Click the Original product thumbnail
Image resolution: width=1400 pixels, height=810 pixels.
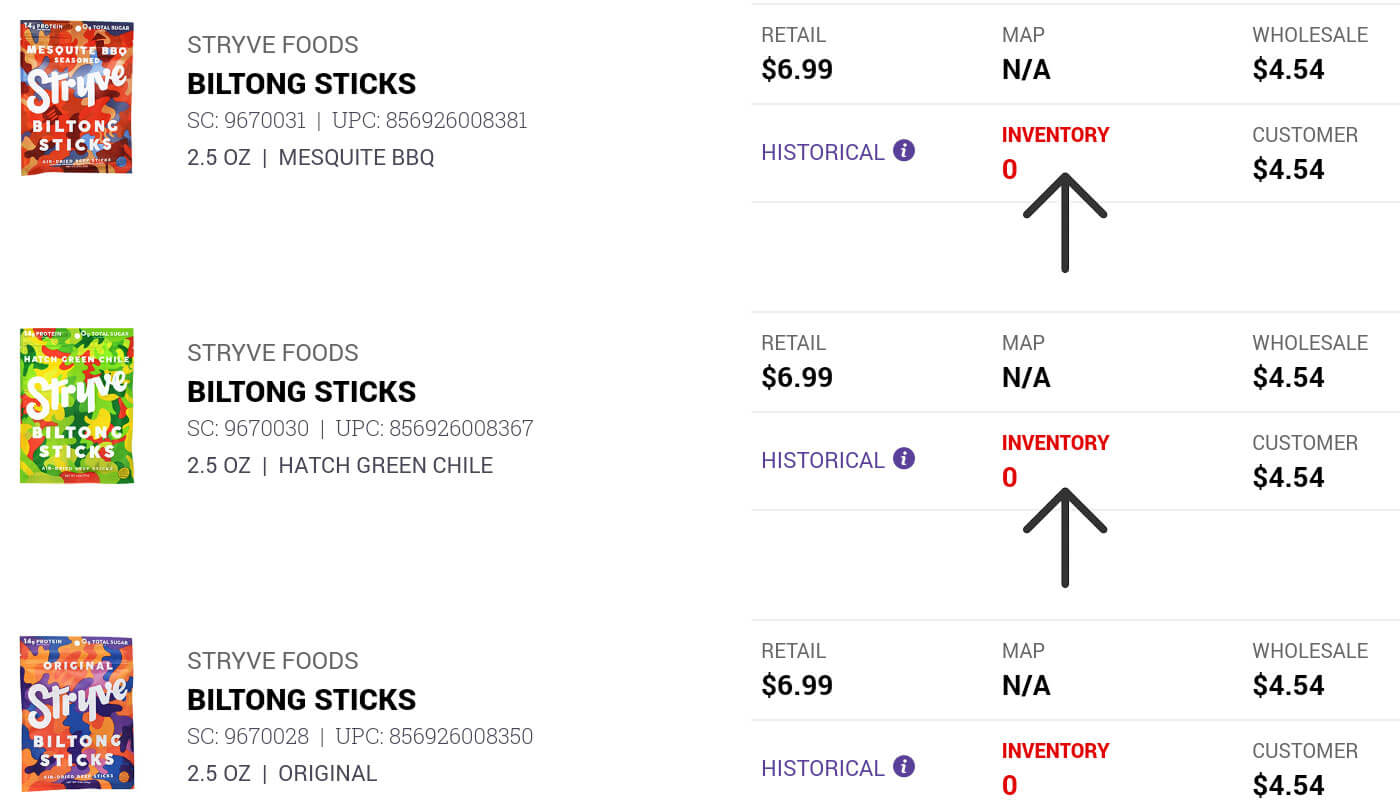76,712
